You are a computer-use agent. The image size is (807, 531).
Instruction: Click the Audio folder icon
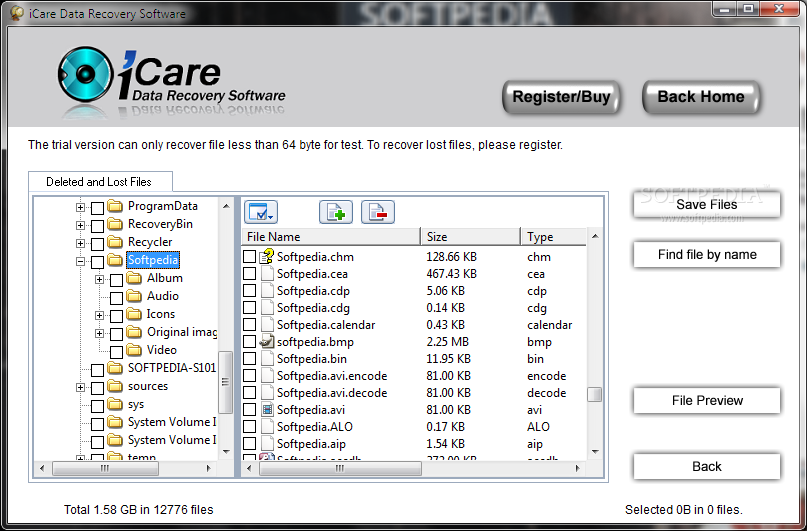tap(134, 296)
